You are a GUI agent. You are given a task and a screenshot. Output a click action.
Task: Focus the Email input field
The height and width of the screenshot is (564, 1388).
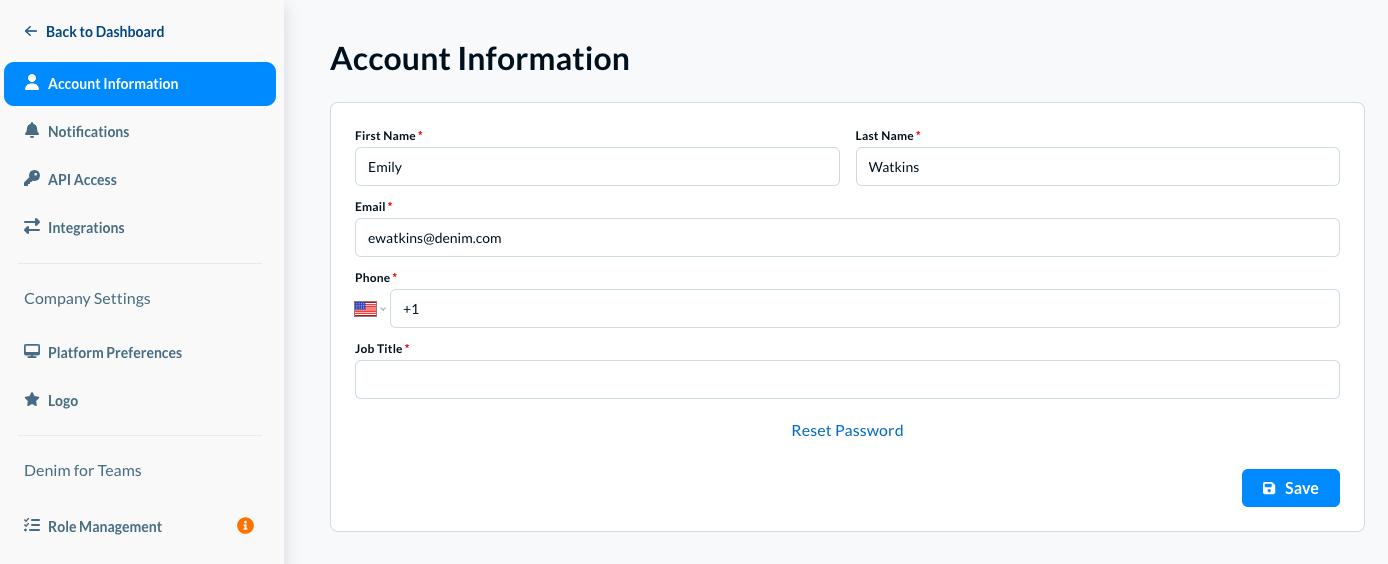[847, 238]
